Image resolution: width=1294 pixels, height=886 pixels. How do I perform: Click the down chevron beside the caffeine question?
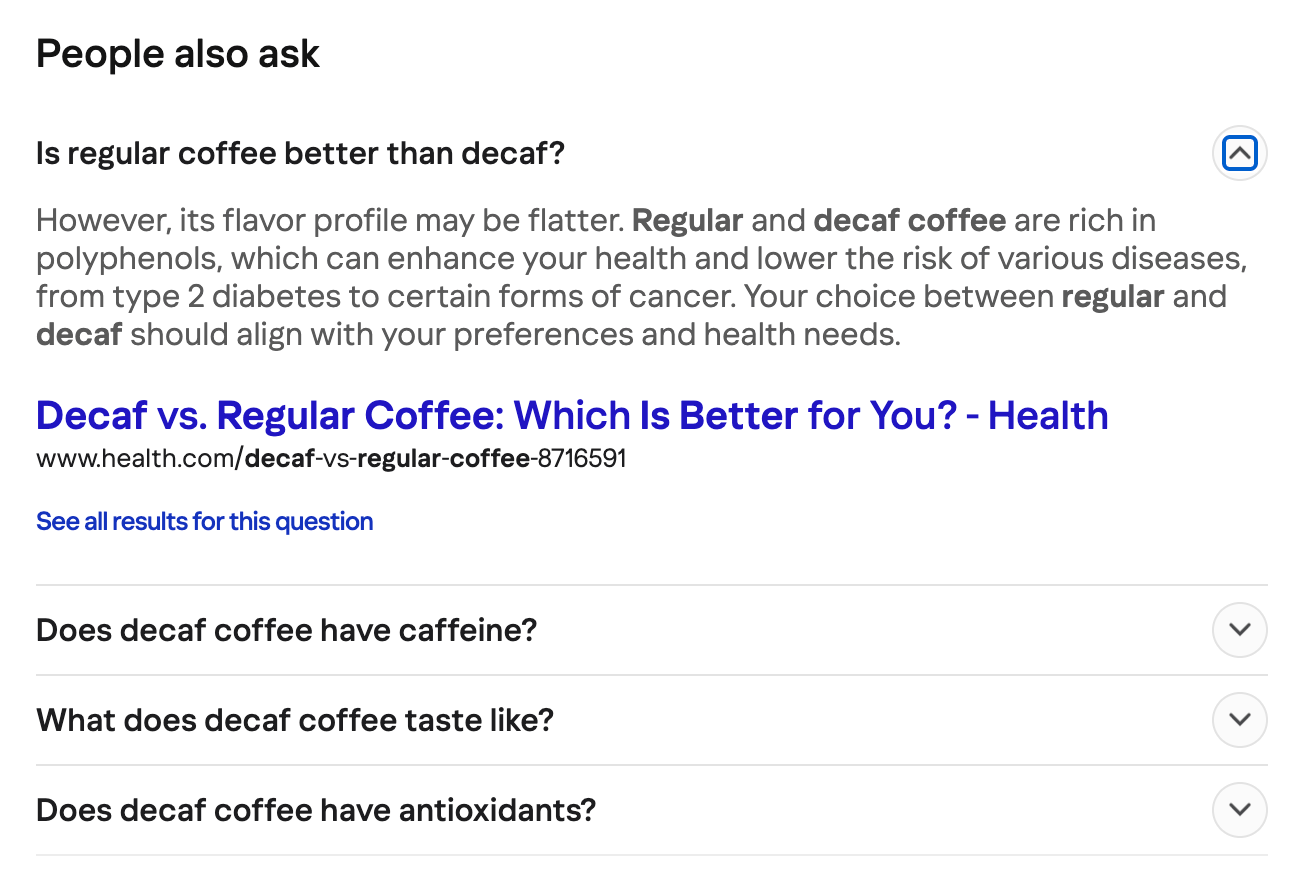pyautogui.click(x=1239, y=630)
